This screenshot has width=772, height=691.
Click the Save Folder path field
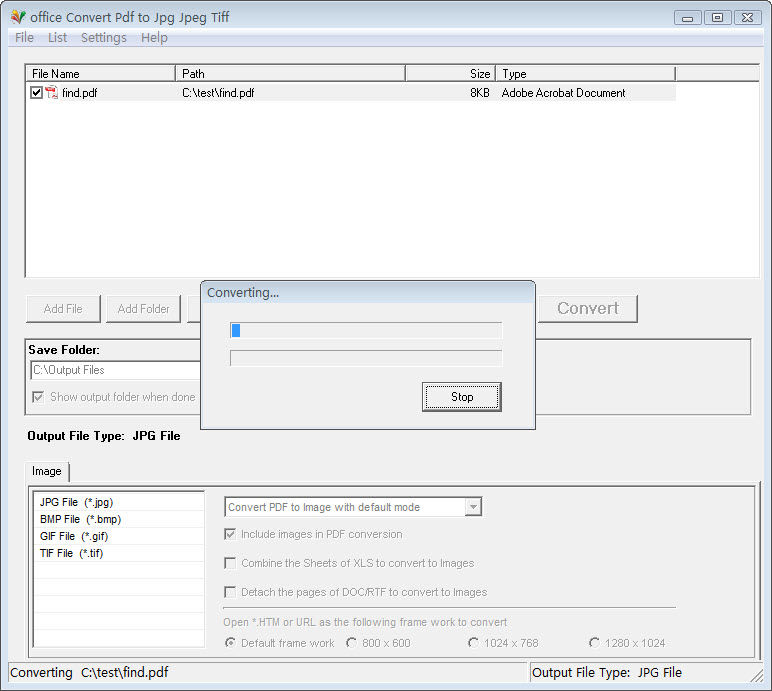coord(116,370)
